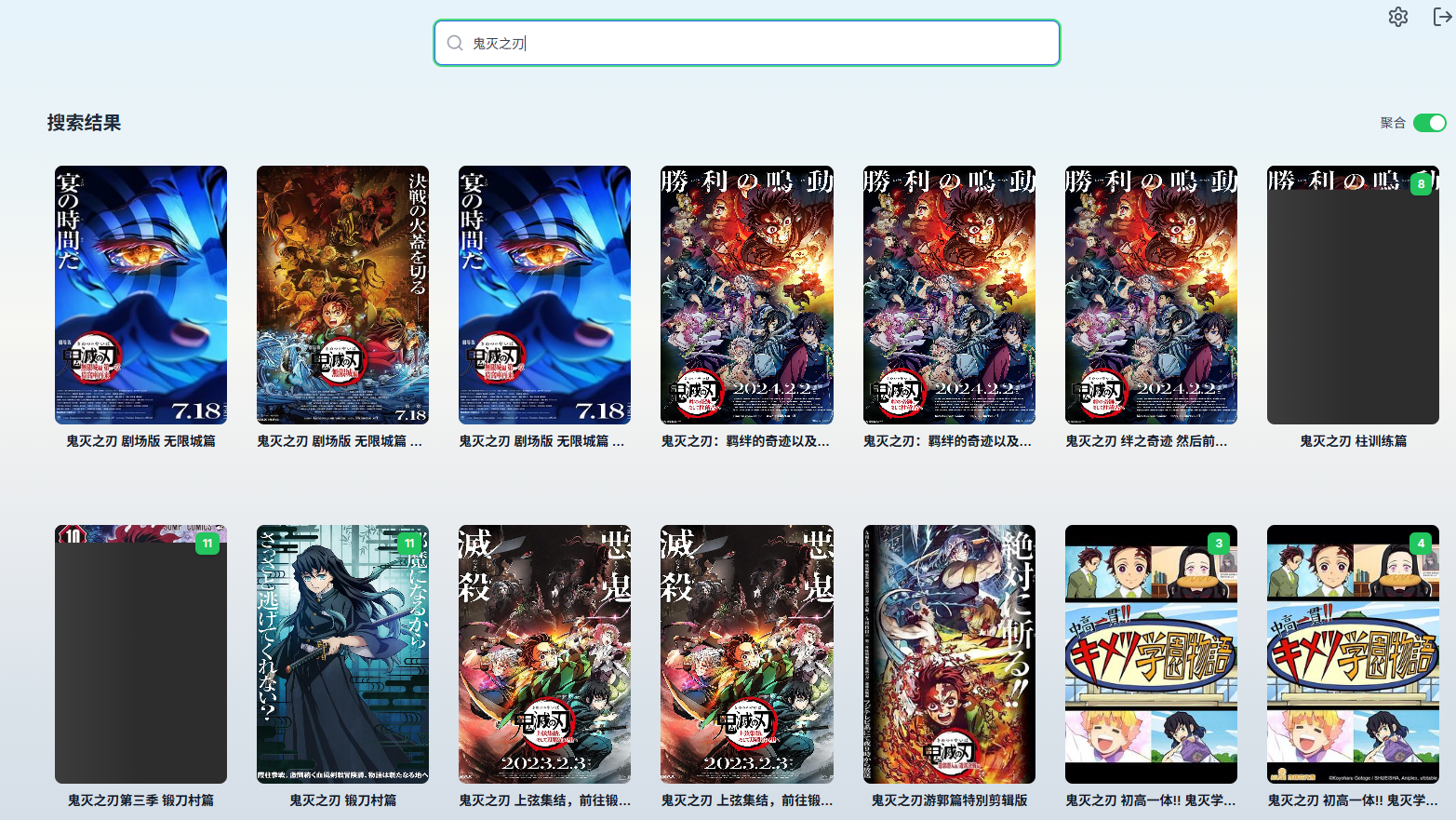Click the title 鬼灭之刃 柱训练篇

pos(1353,441)
